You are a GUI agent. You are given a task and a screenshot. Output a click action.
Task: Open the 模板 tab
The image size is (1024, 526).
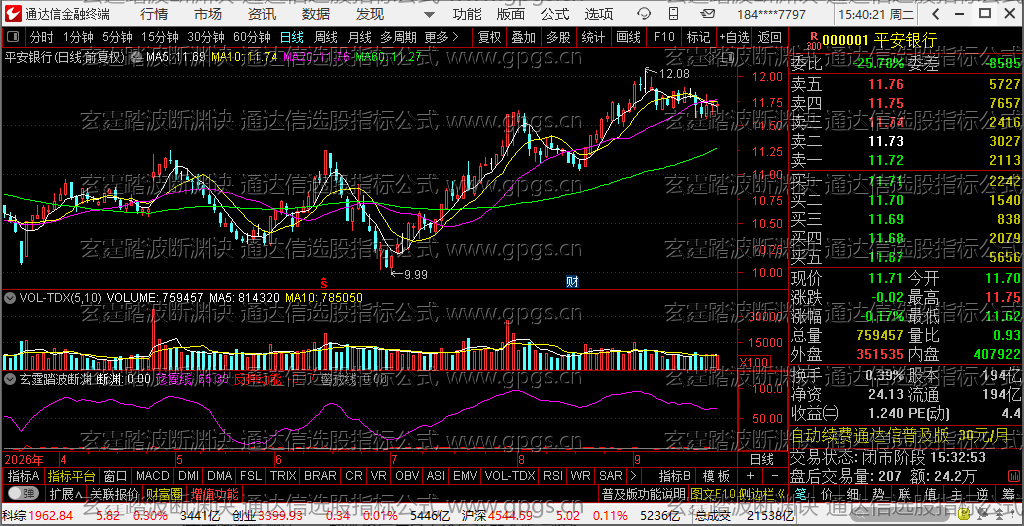716,476
